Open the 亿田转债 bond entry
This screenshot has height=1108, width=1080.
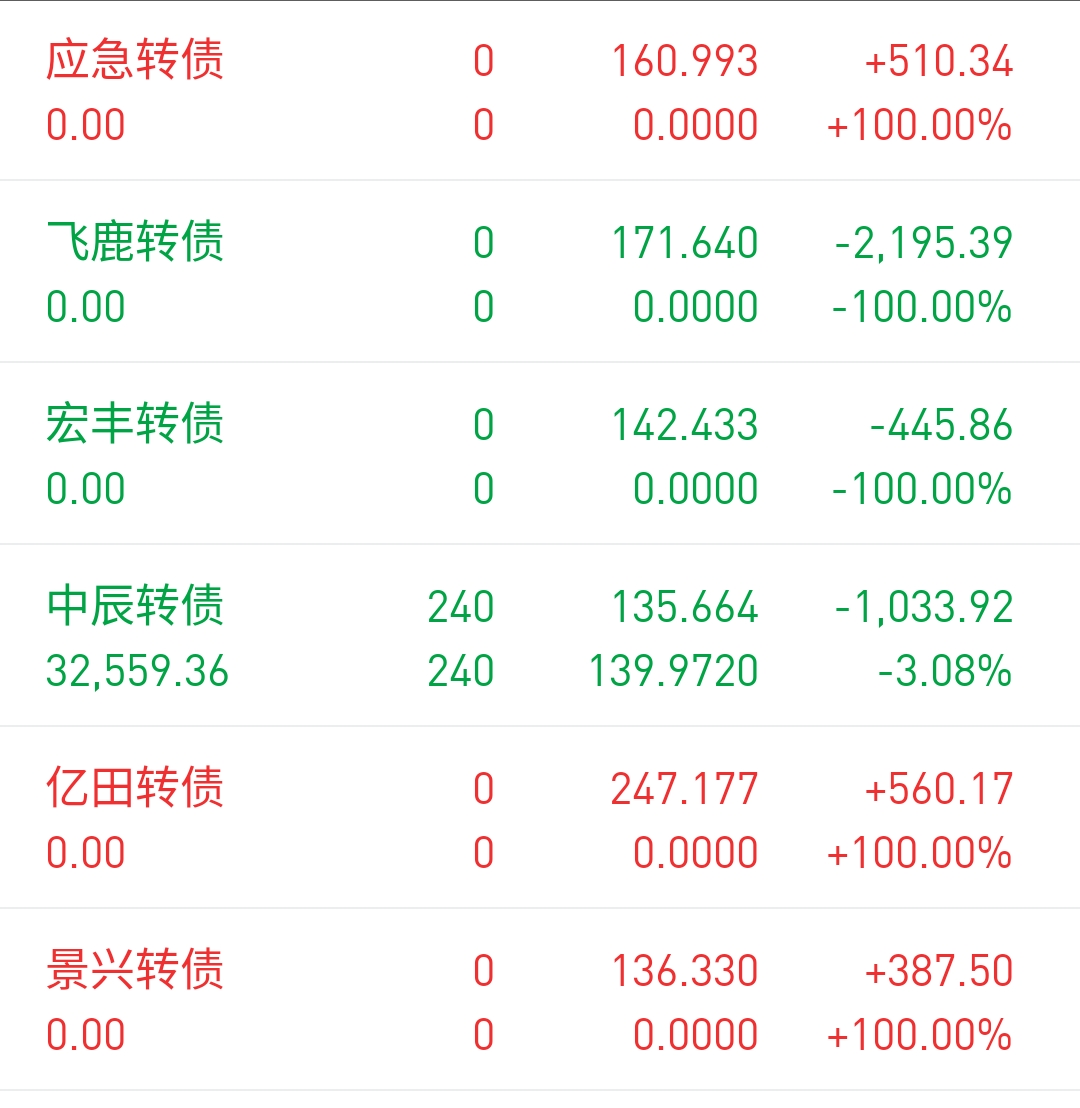point(540,818)
